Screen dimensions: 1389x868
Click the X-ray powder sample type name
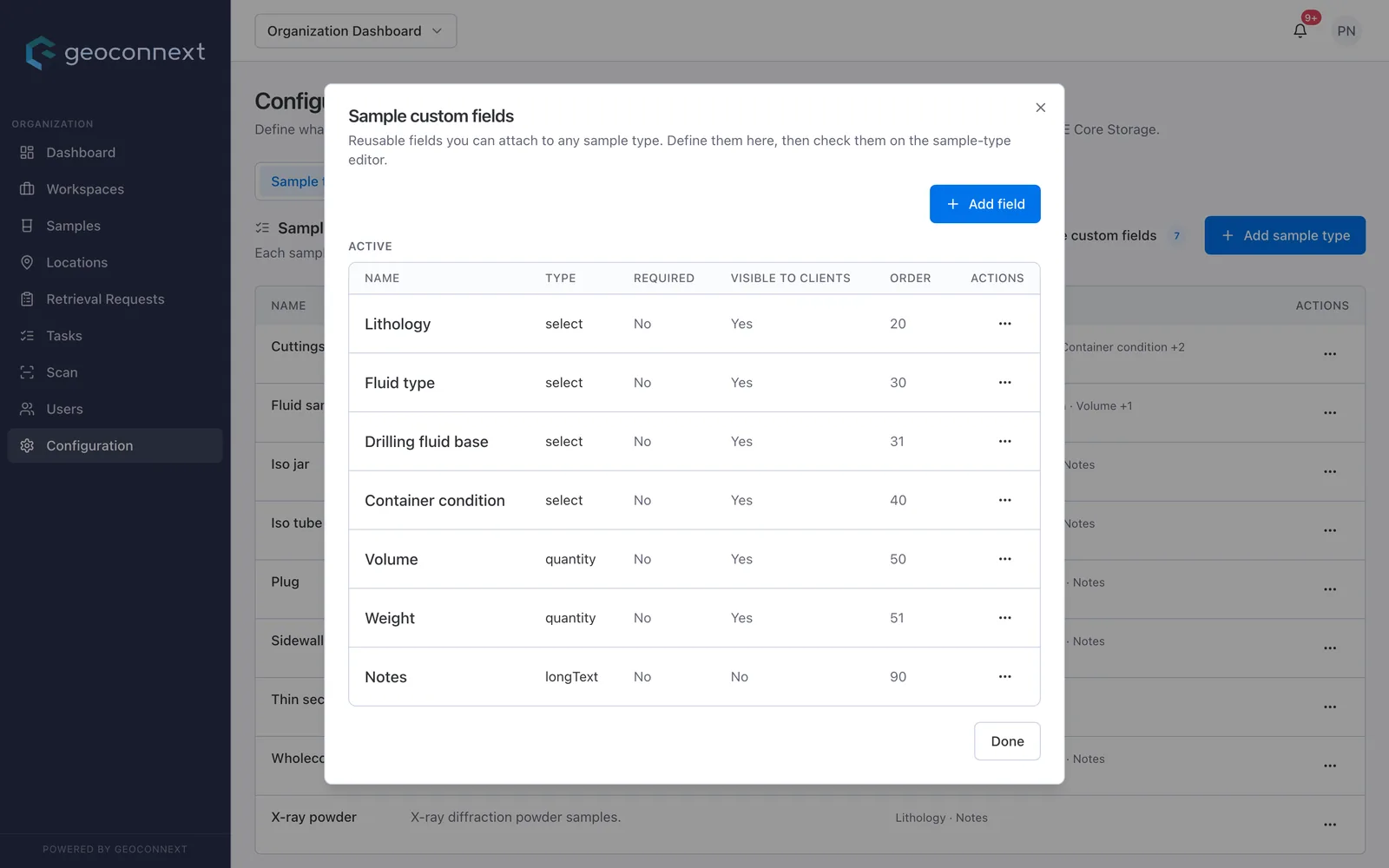[313, 818]
